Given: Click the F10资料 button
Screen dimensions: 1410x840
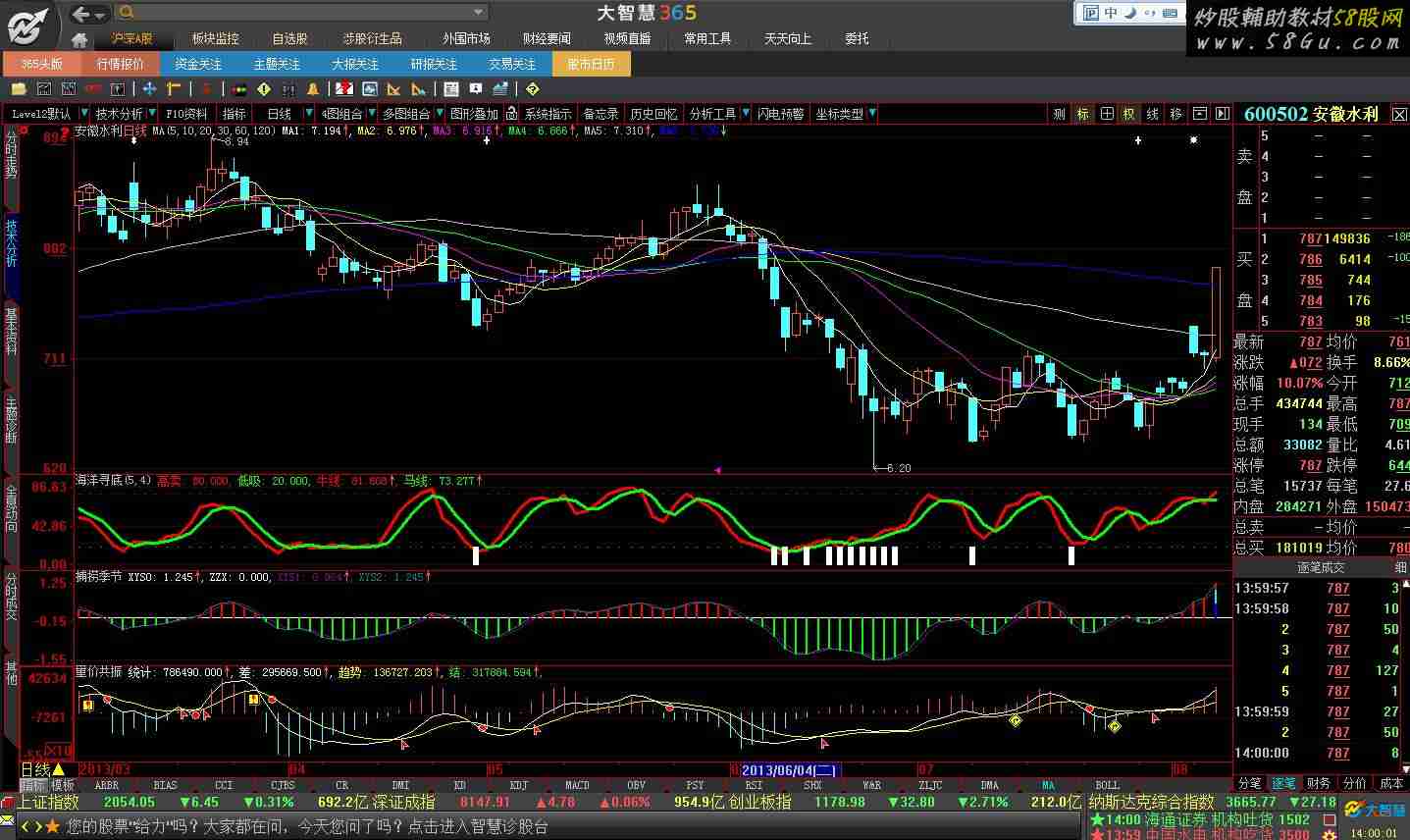Looking at the screenshot, I should (186, 114).
